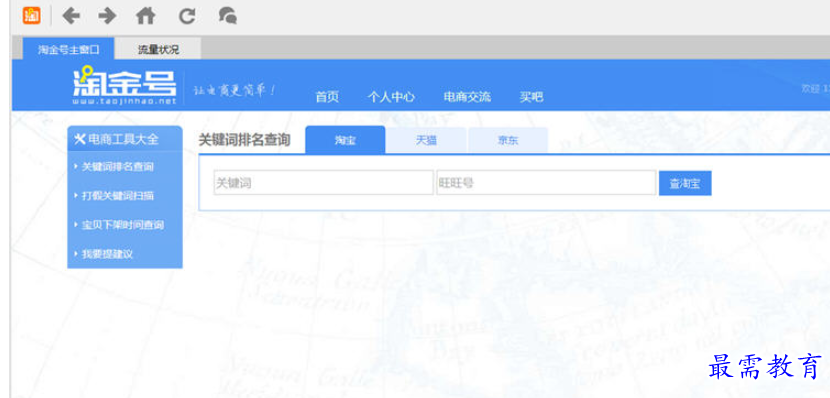Click the 让电商更简单 slogan text
This screenshot has width=830, height=398.
[234, 91]
